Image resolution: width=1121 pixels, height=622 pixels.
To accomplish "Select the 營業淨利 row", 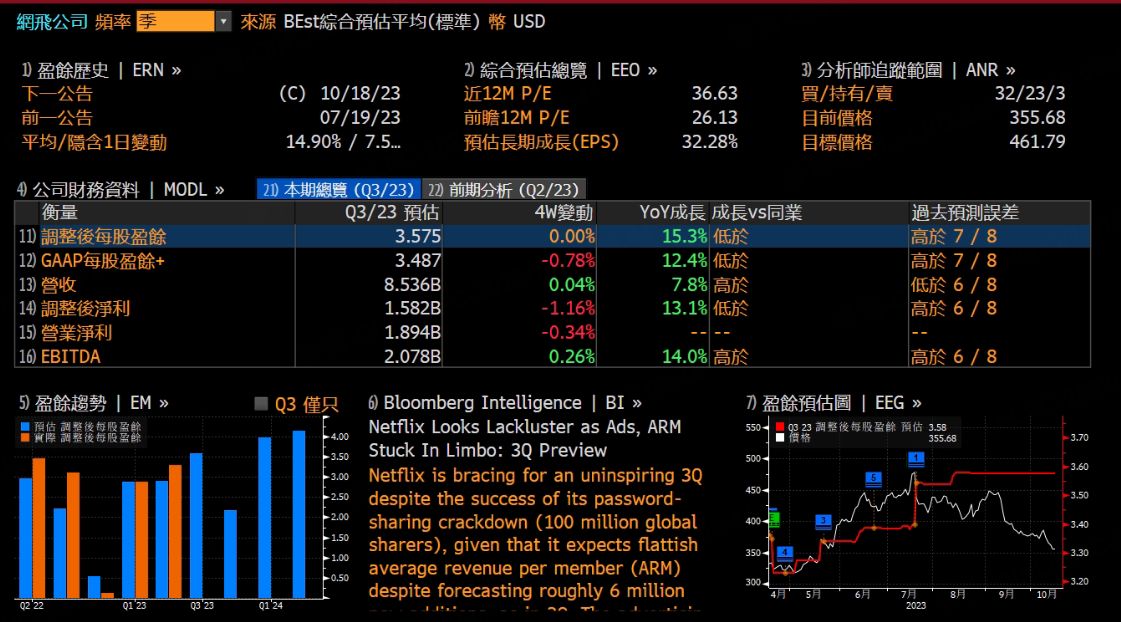I will (553, 332).
